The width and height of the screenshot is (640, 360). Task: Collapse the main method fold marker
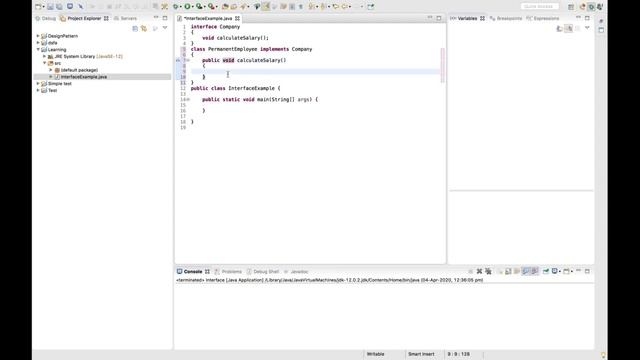(x=188, y=100)
